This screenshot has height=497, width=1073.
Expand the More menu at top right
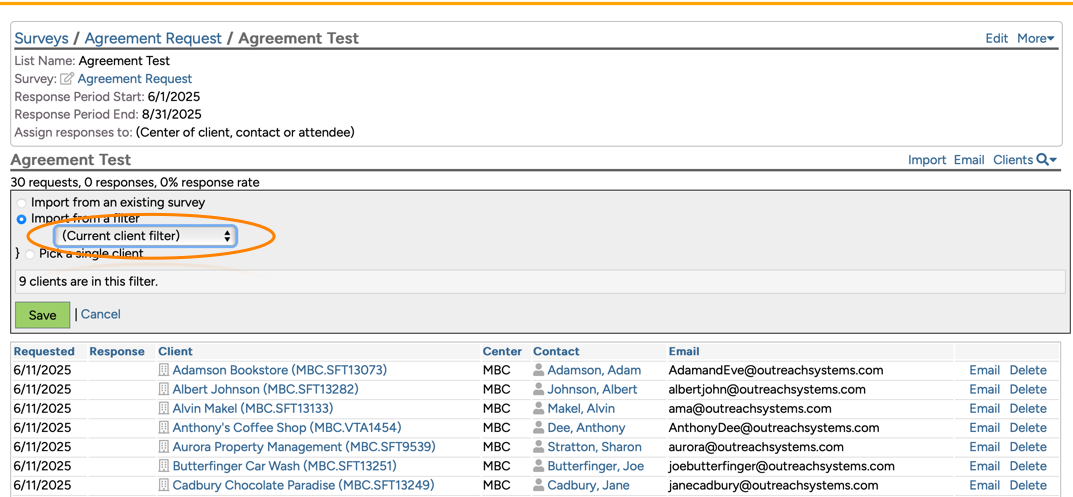pos(1035,38)
